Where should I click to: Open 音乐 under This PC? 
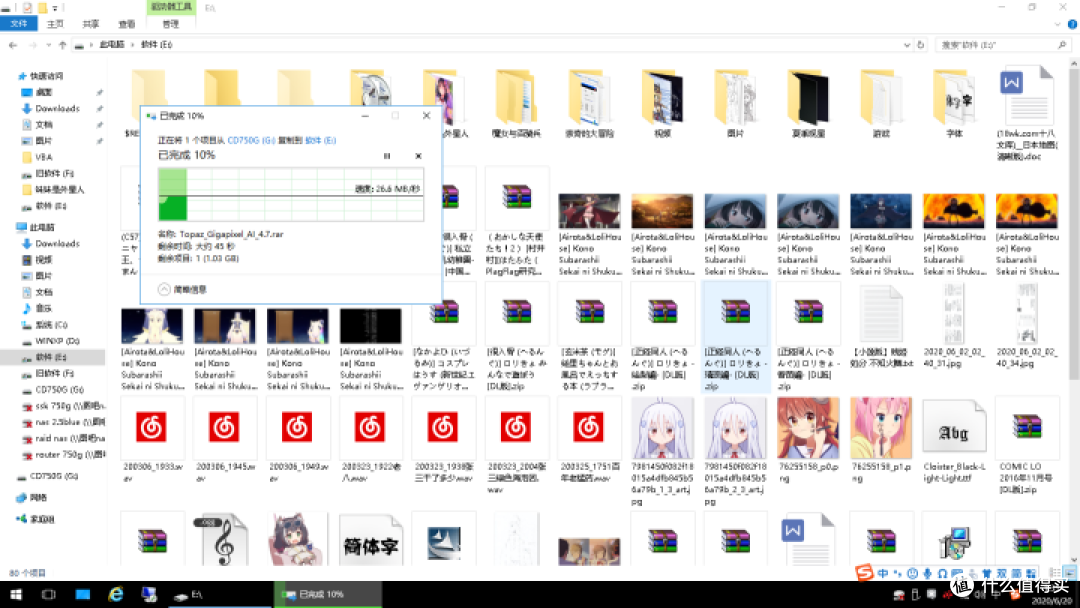pos(44,308)
